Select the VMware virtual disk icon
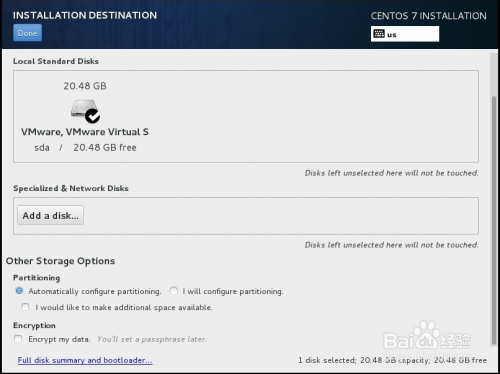The width and height of the screenshot is (500, 374). [85, 111]
